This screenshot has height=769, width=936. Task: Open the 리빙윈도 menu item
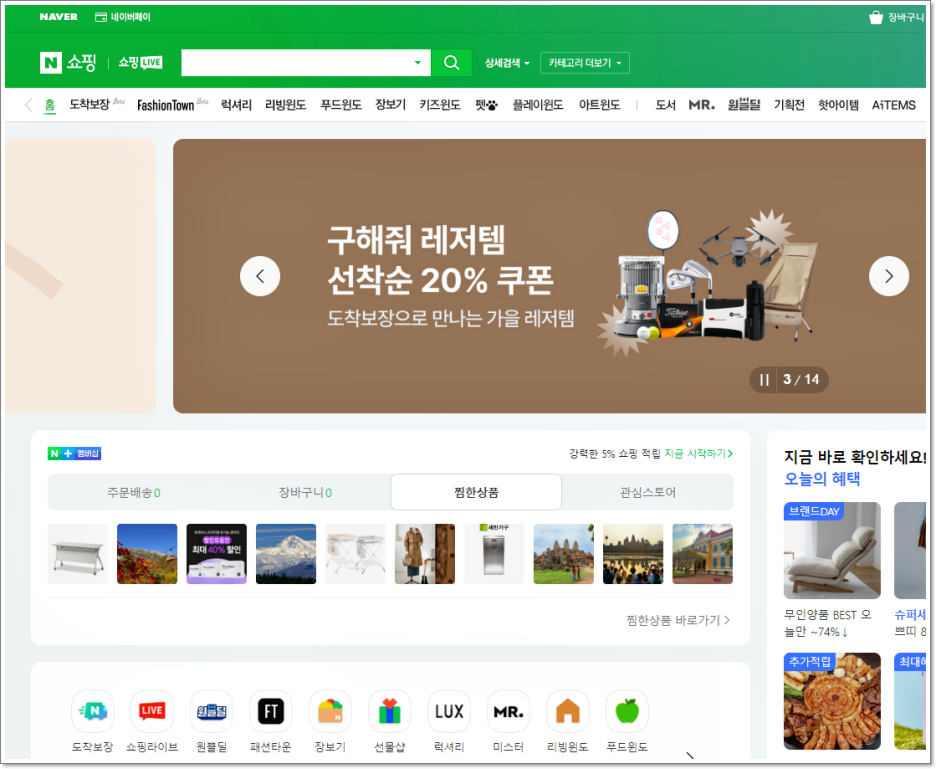(285, 105)
